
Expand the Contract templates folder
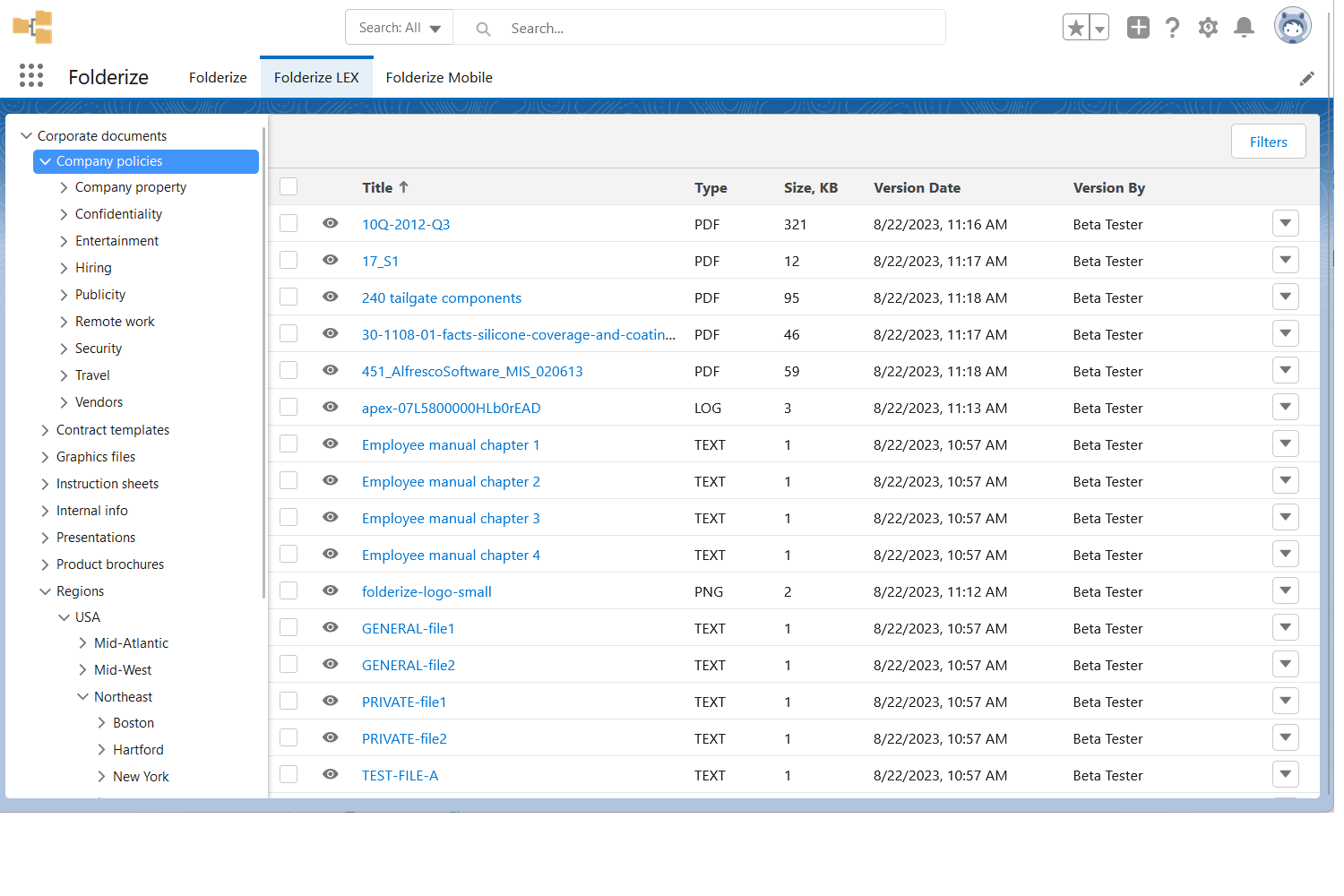click(45, 429)
